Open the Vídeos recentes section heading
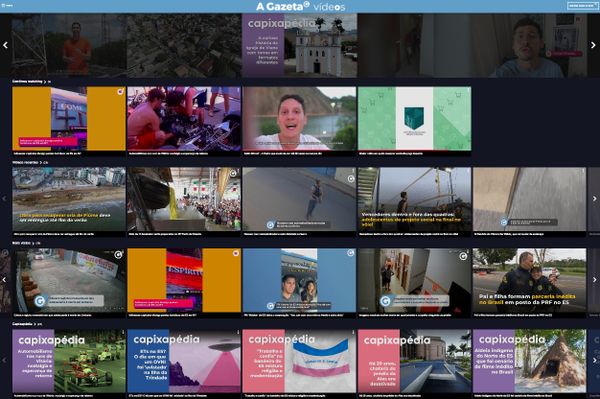The image size is (600, 399). coord(25,162)
